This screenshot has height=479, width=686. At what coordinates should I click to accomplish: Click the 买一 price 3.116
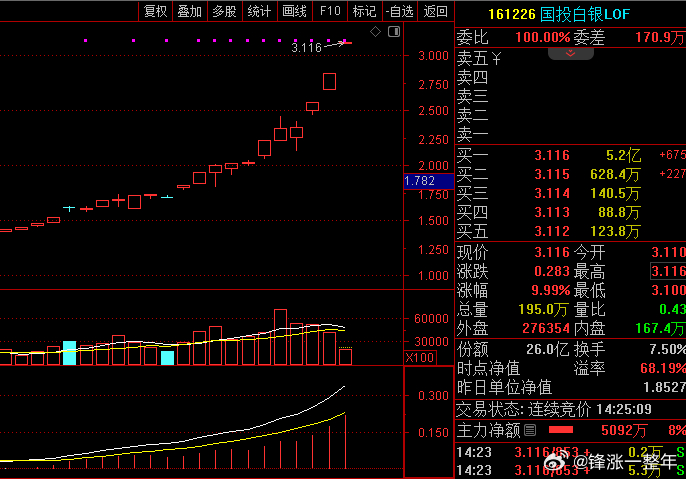pos(552,155)
